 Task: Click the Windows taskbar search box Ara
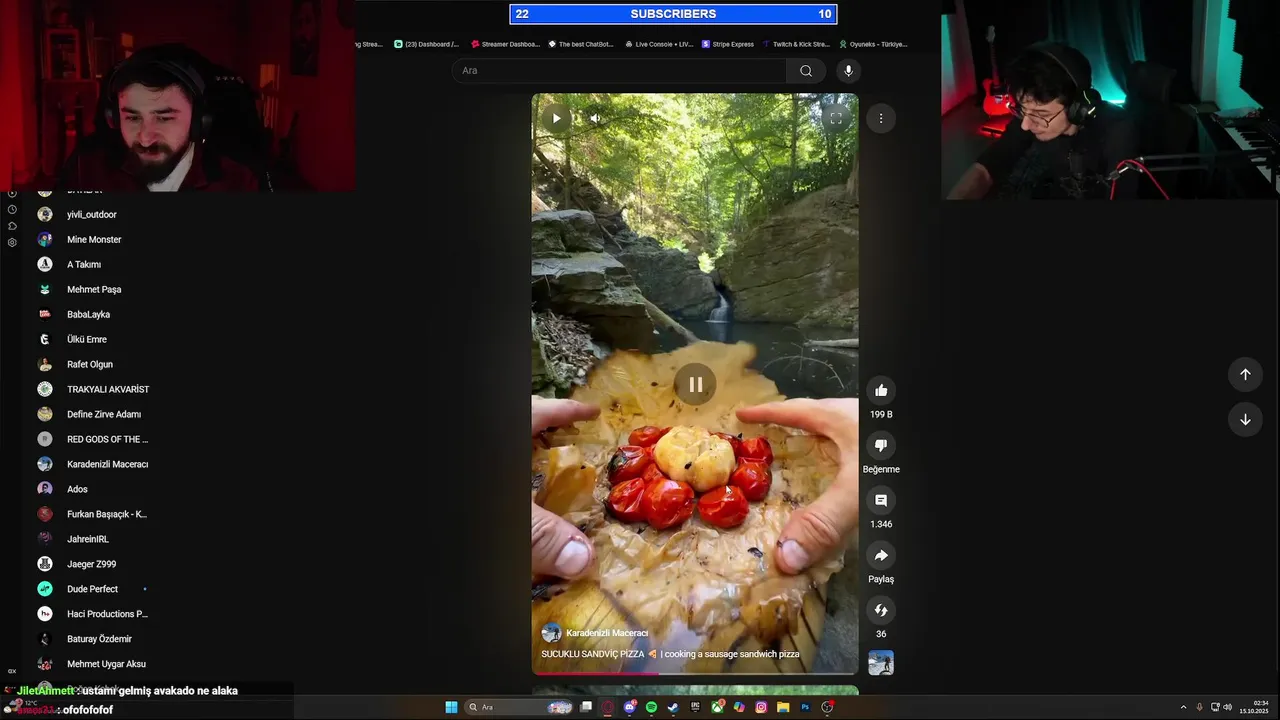click(520, 707)
